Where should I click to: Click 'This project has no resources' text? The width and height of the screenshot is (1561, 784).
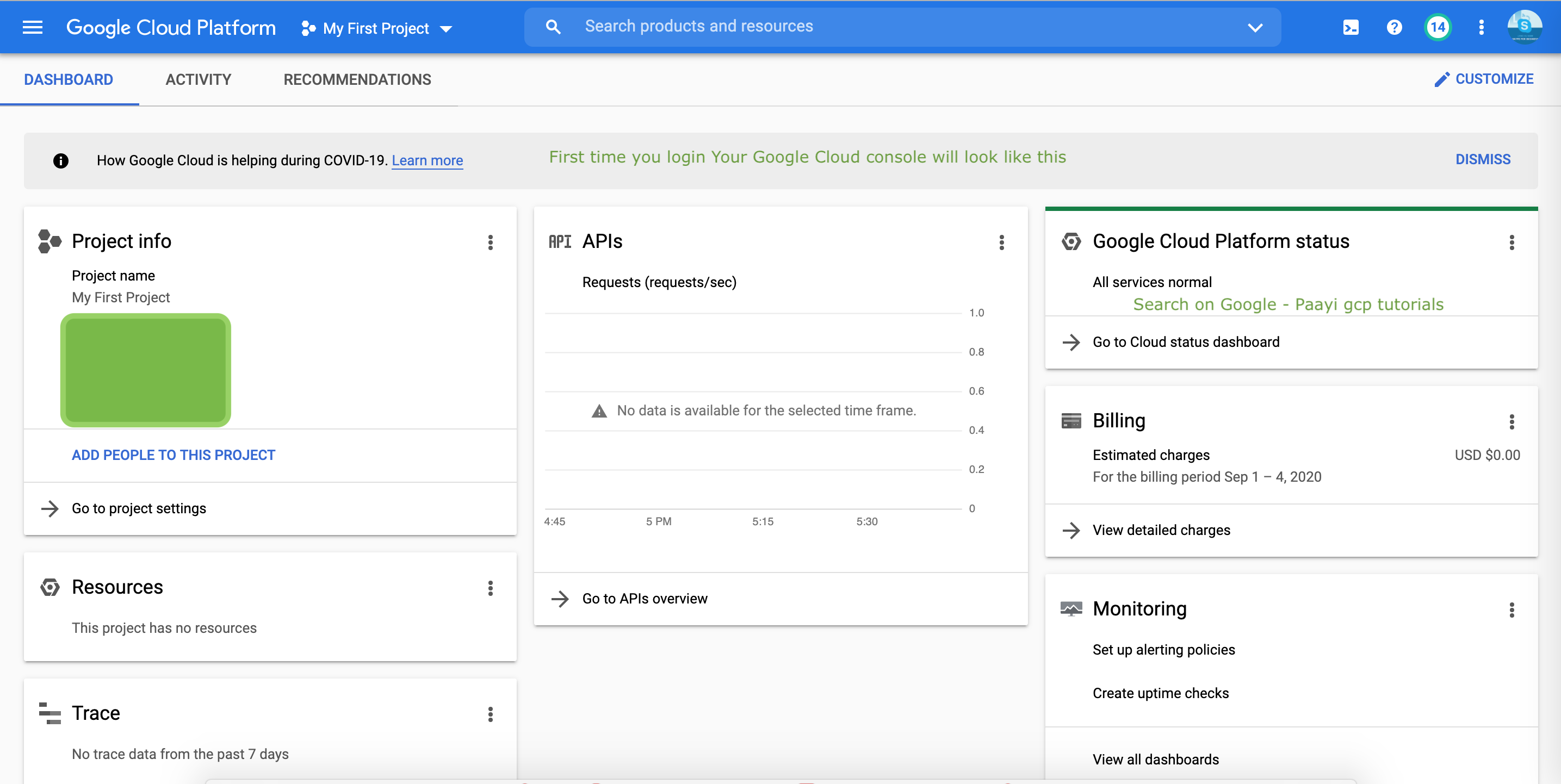[164, 627]
